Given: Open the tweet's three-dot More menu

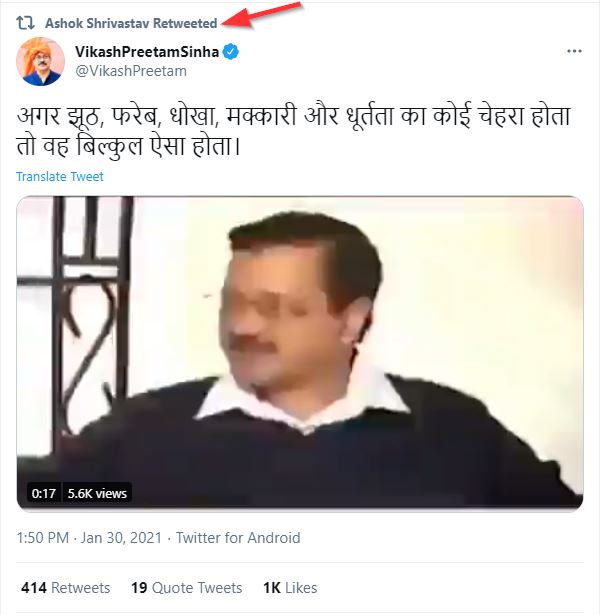Looking at the screenshot, I should [x=574, y=51].
